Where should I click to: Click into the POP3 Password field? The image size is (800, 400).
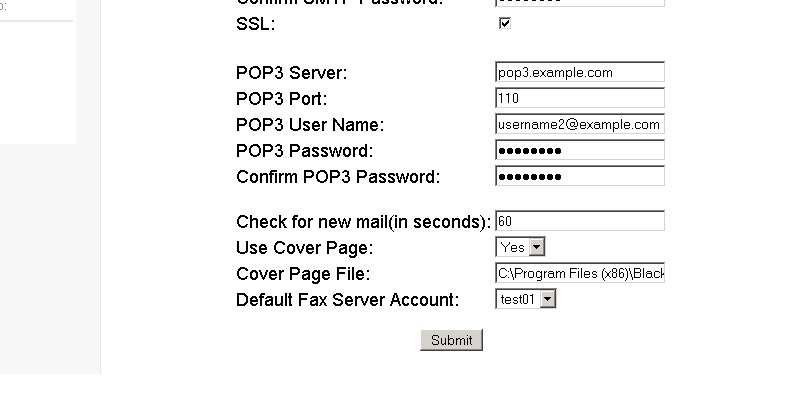point(580,150)
